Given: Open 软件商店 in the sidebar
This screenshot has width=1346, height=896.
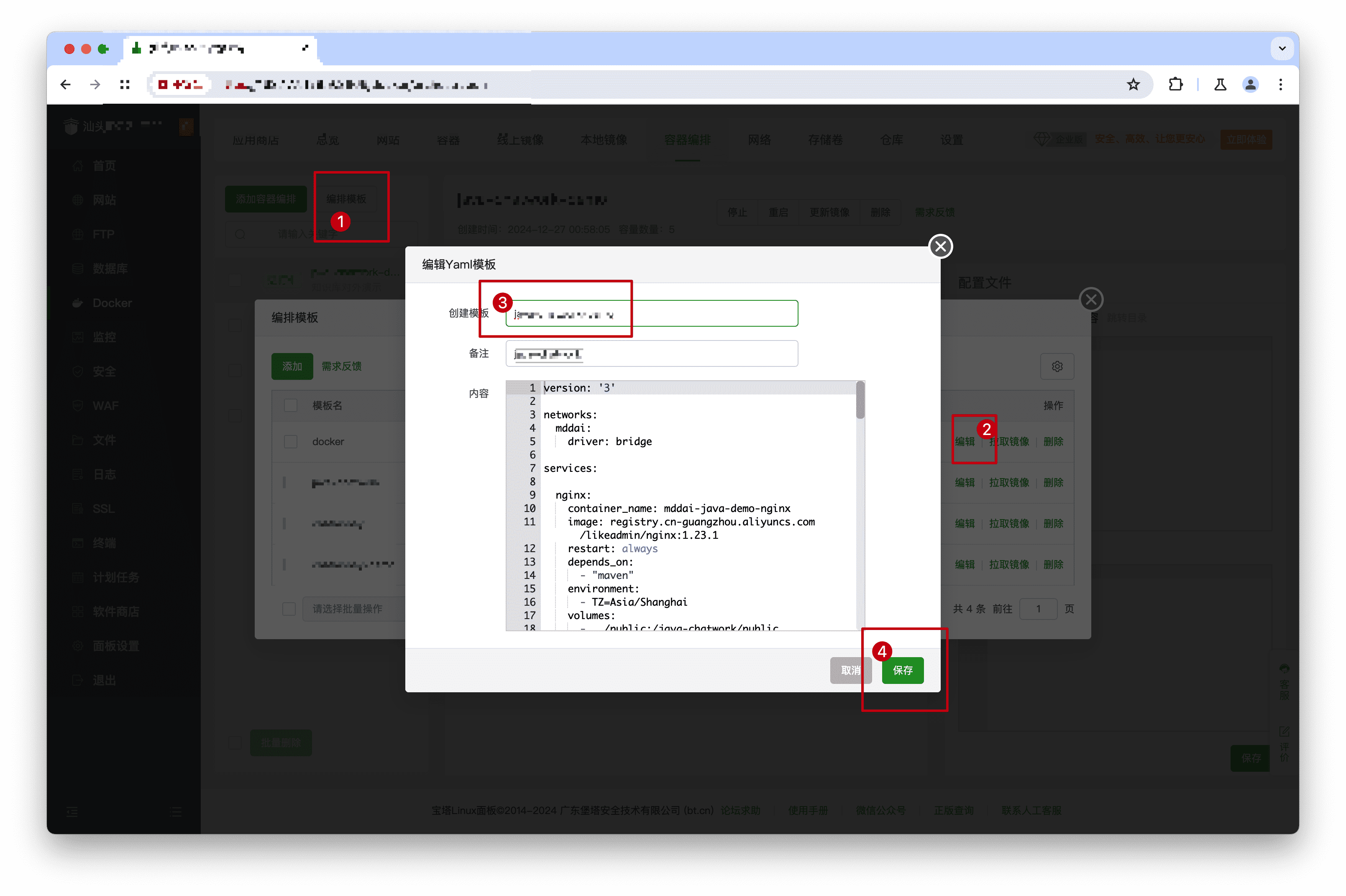Looking at the screenshot, I should click(115, 612).
